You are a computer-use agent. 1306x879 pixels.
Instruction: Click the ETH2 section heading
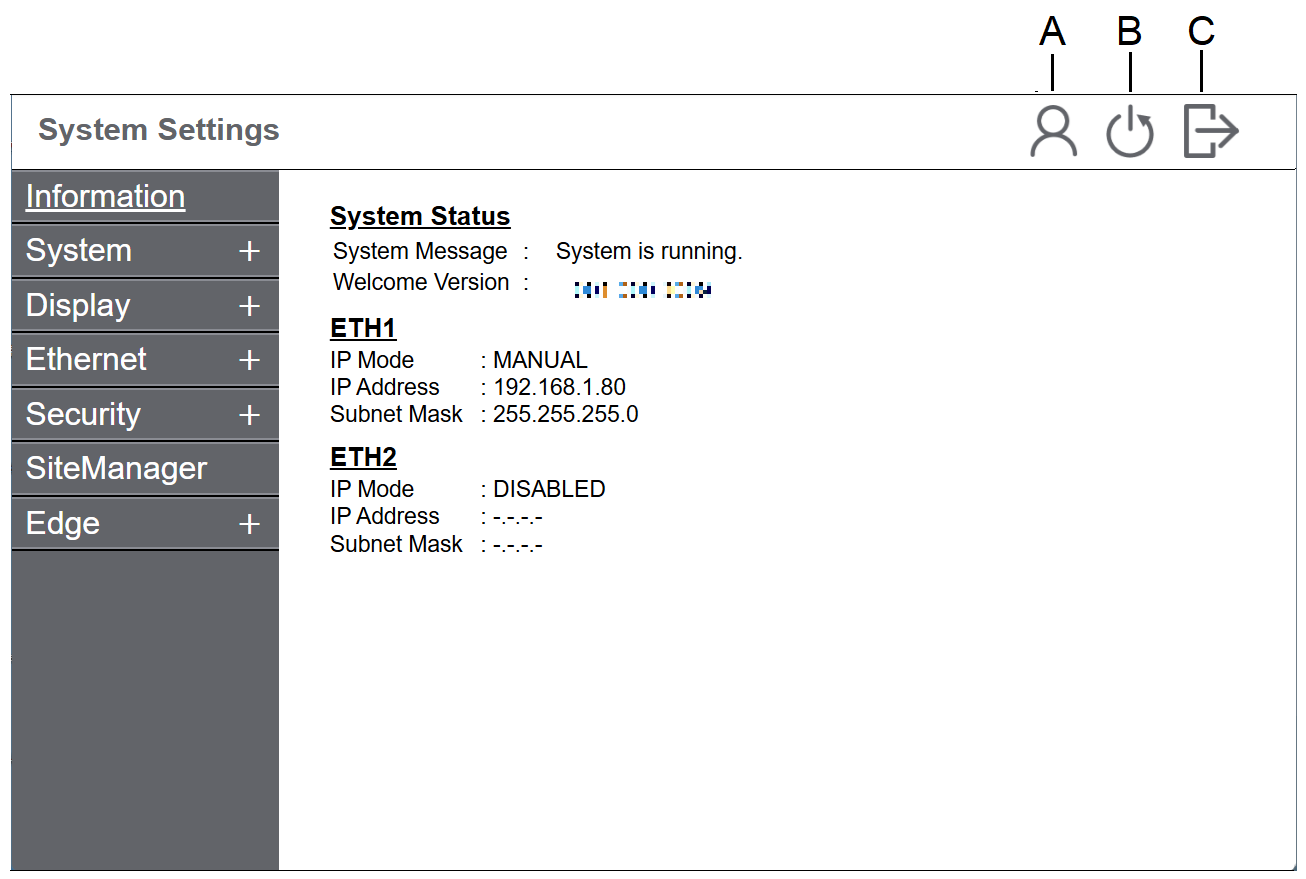pos(363,458)
